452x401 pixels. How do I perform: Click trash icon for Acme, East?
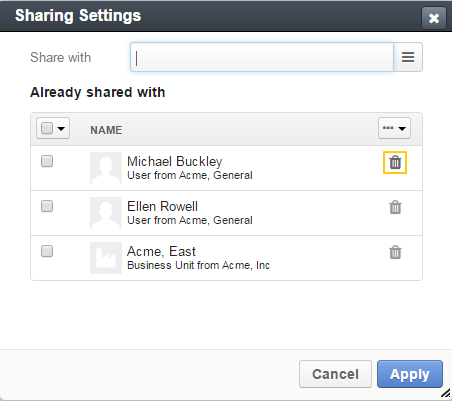tap(395, 252)
